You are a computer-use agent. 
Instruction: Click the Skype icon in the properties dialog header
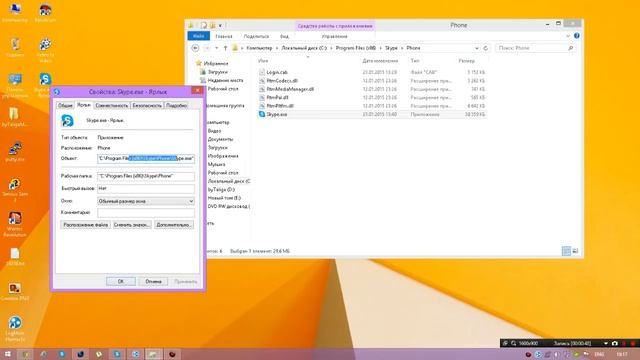coord(67,120)
